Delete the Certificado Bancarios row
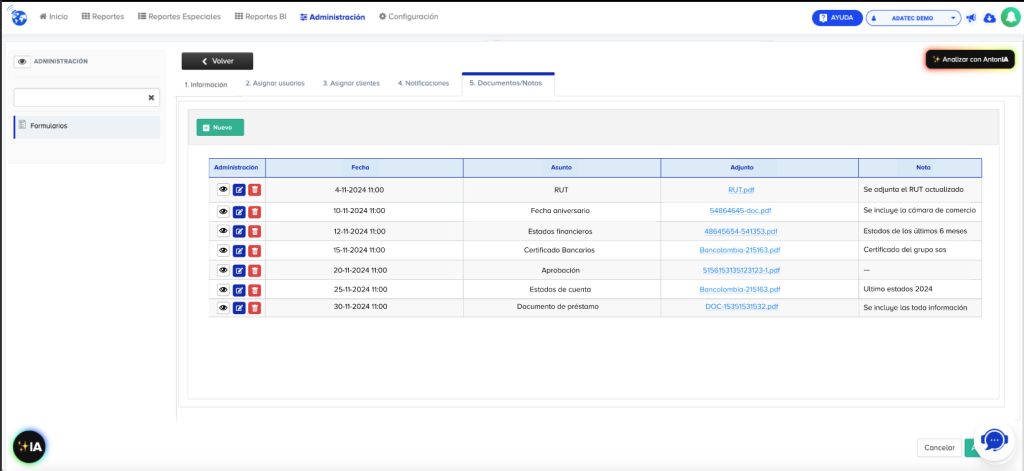The width and height of the screenshot is (1024, 471). (x=255, y=250)
